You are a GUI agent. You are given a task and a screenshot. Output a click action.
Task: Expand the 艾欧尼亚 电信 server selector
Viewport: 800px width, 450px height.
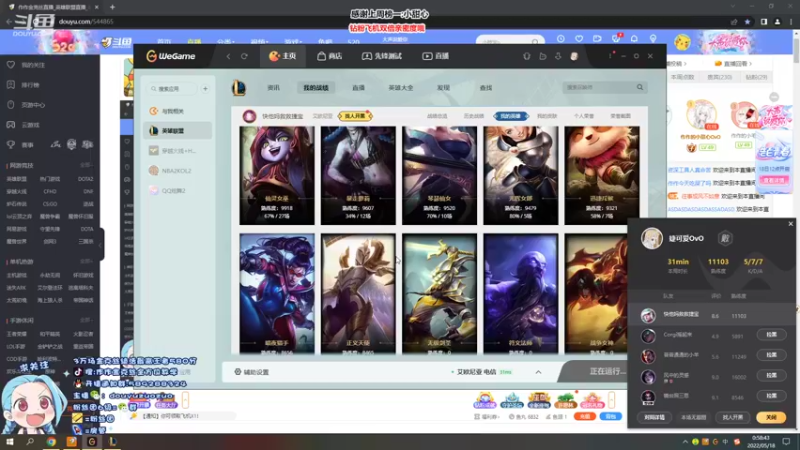pos(538,372)
